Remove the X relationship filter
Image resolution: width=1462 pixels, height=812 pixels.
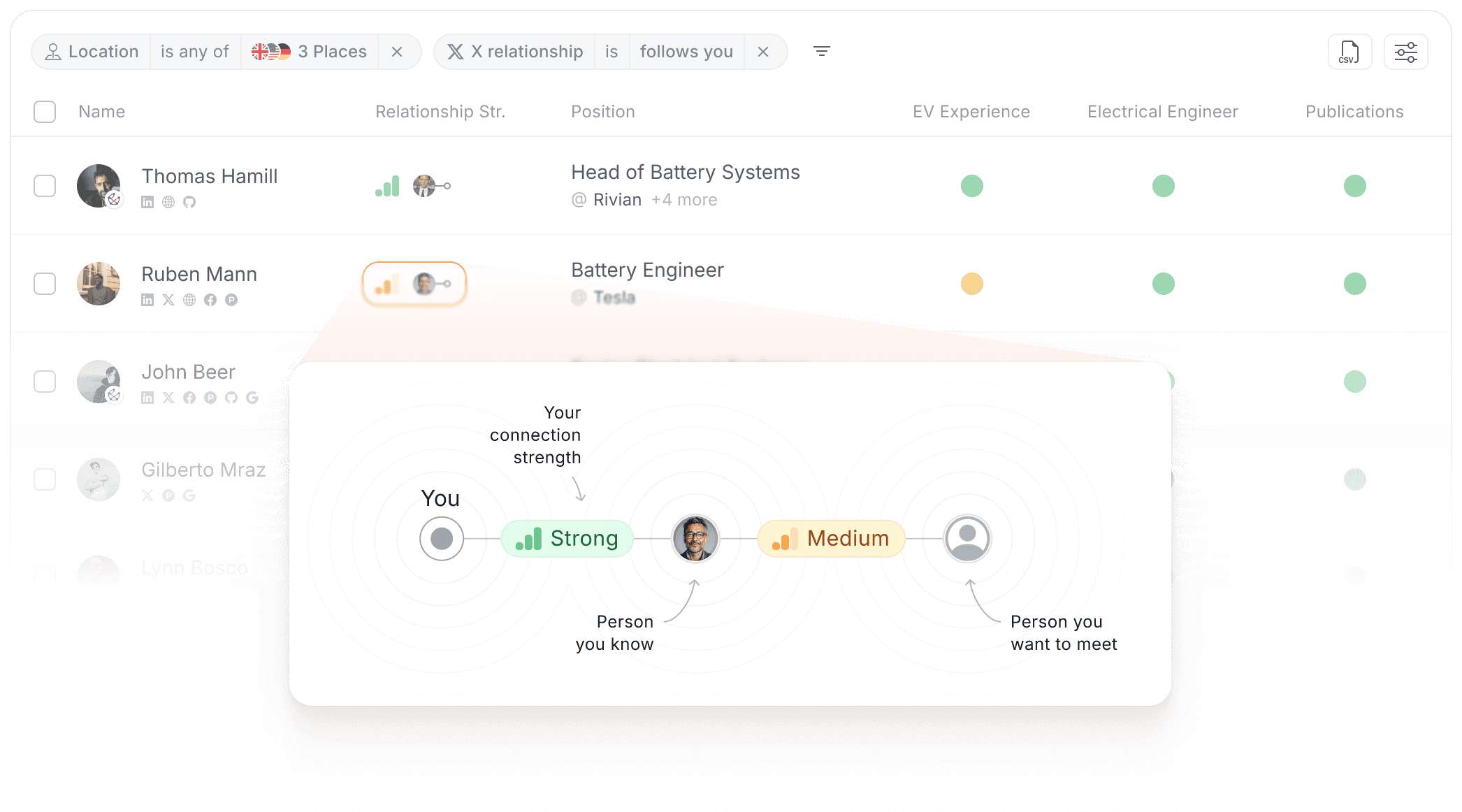click(763, 52)
